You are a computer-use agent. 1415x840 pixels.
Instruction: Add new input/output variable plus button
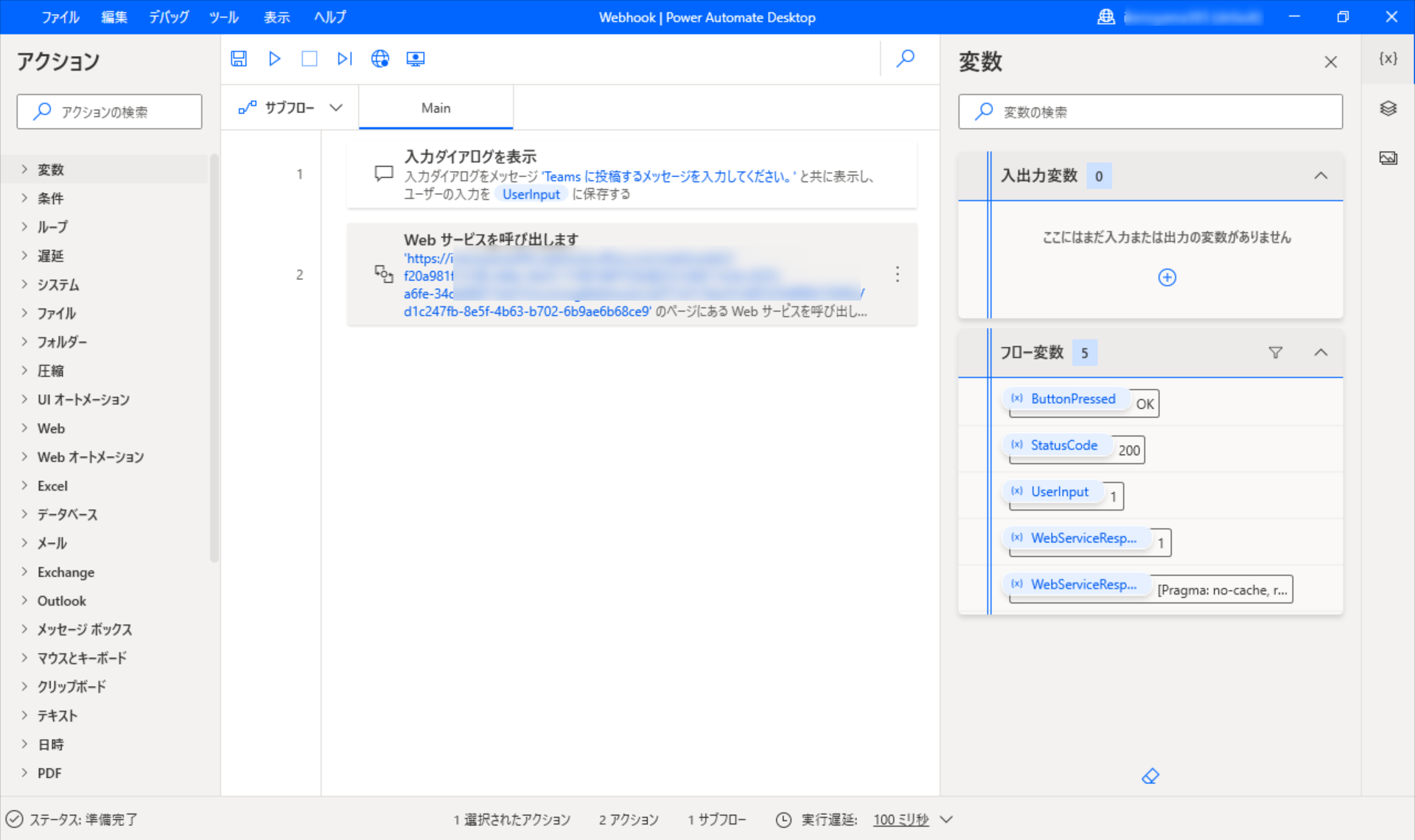1167,278
